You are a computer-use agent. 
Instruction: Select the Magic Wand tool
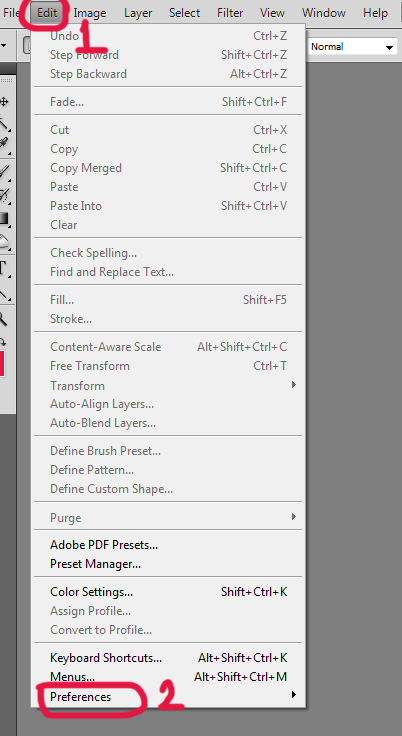5,123
